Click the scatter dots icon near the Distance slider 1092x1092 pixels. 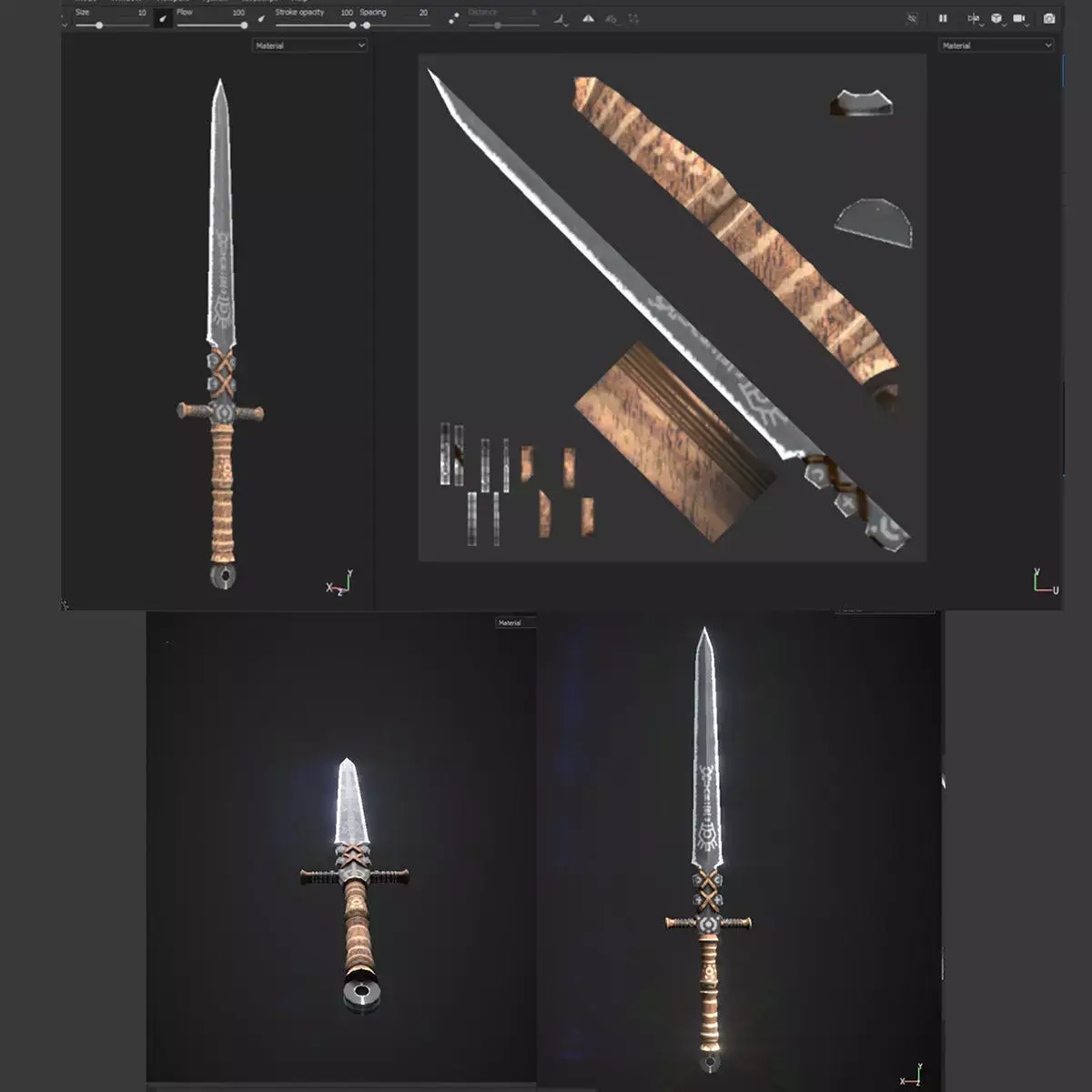(453, 15)
